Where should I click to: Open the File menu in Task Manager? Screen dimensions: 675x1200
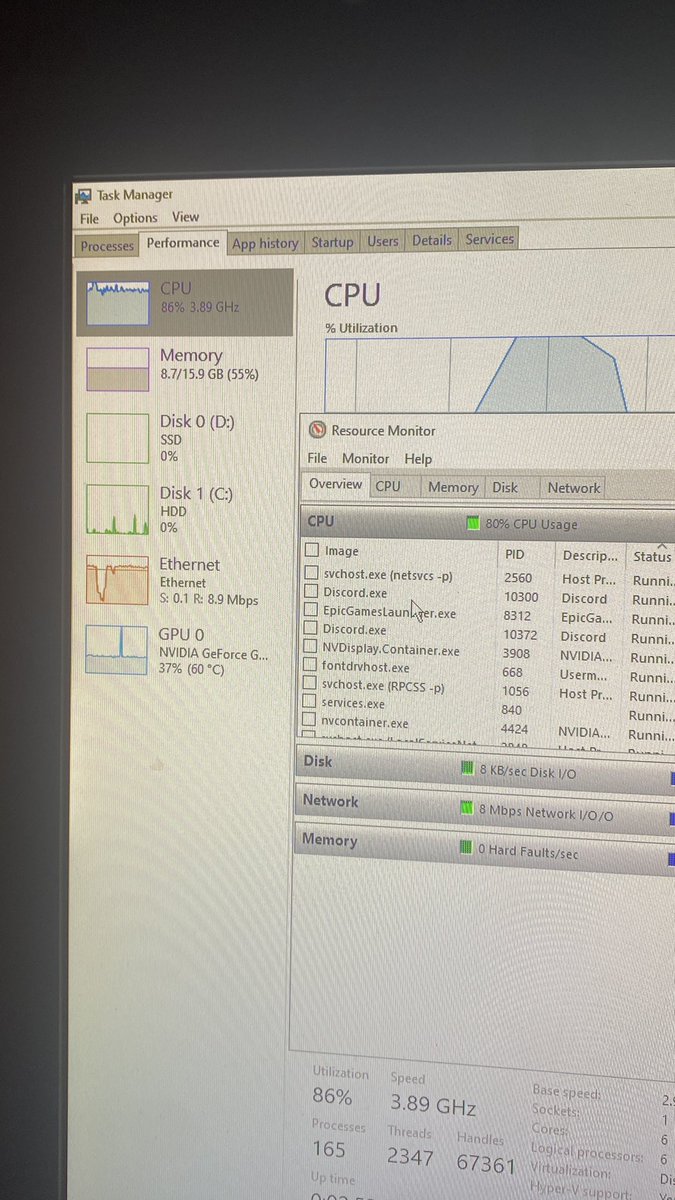[x=89, y=218]
